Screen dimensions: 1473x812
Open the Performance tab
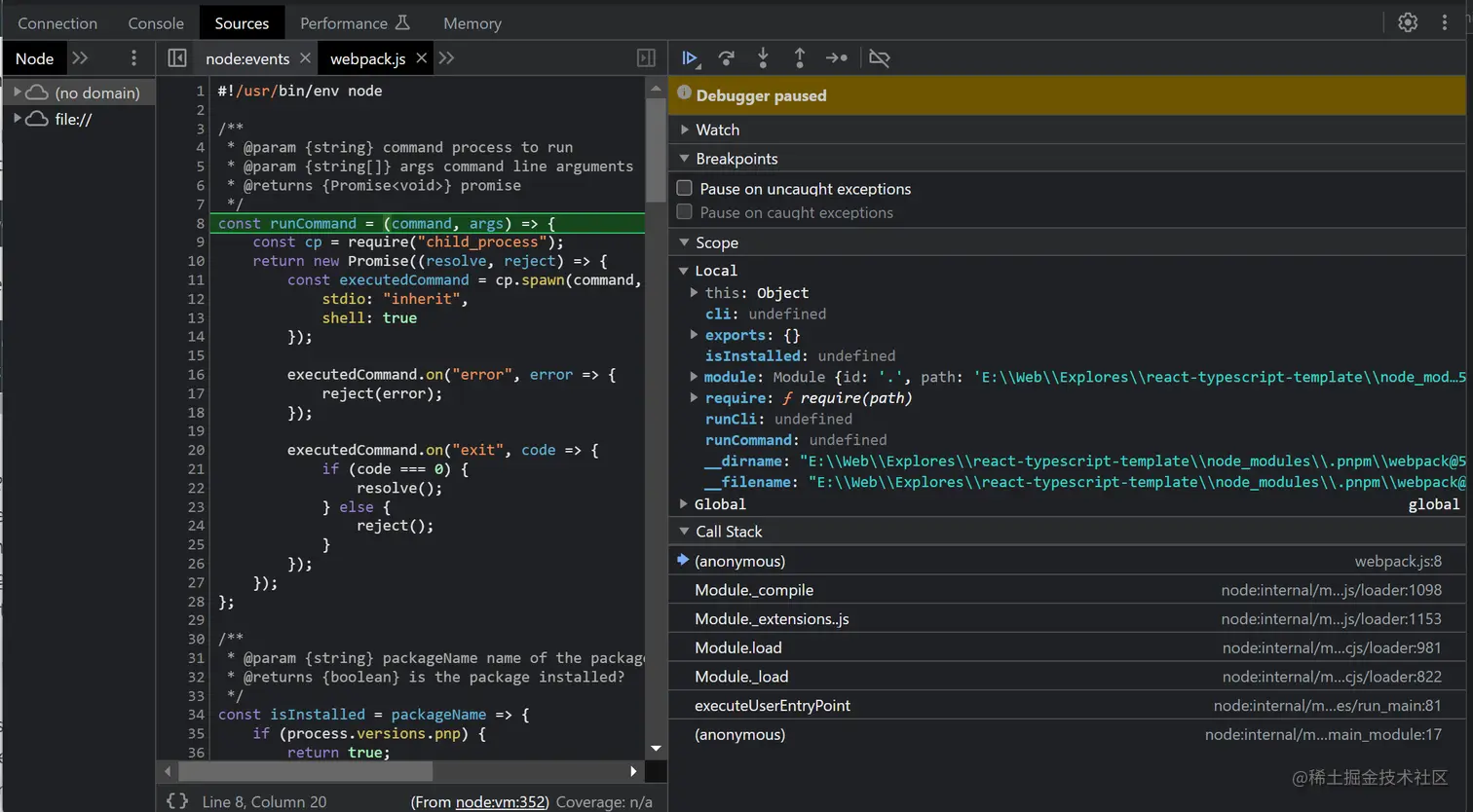[354, 23]
